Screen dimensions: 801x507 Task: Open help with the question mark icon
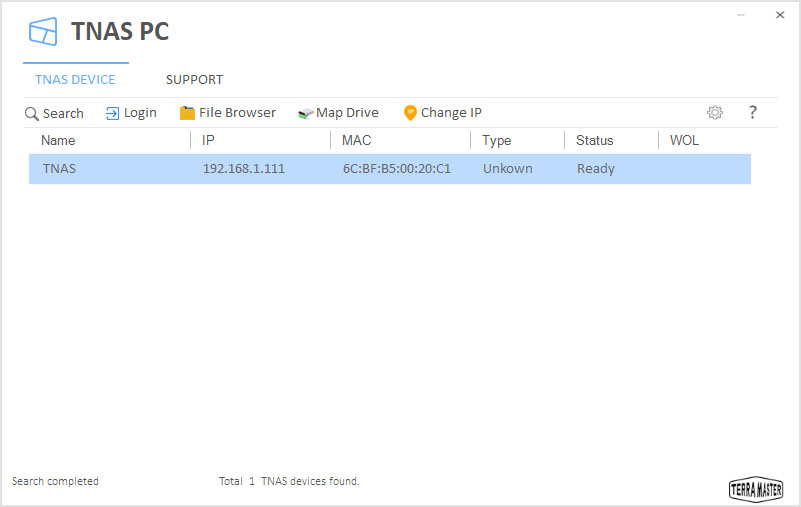point(752,112)
